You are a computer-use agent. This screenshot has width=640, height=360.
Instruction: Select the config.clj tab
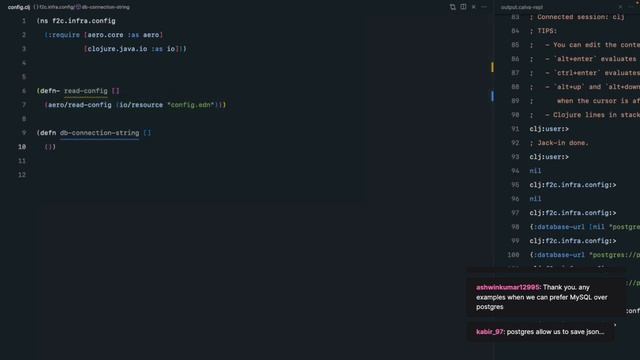18,7
